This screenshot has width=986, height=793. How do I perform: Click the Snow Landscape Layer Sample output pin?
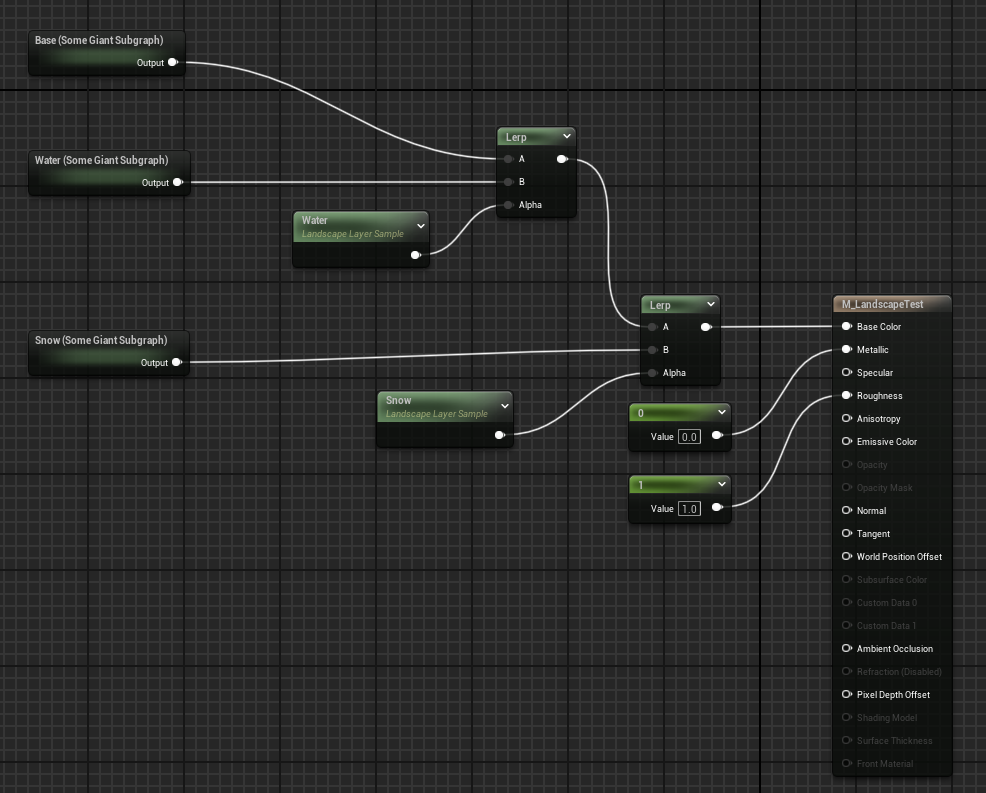coord(500,435)
